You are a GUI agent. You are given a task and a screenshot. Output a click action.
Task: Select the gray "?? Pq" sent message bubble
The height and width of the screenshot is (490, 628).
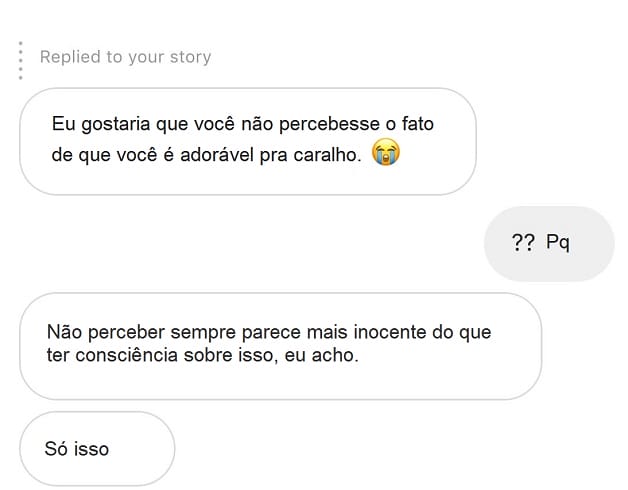click(548, 244)
